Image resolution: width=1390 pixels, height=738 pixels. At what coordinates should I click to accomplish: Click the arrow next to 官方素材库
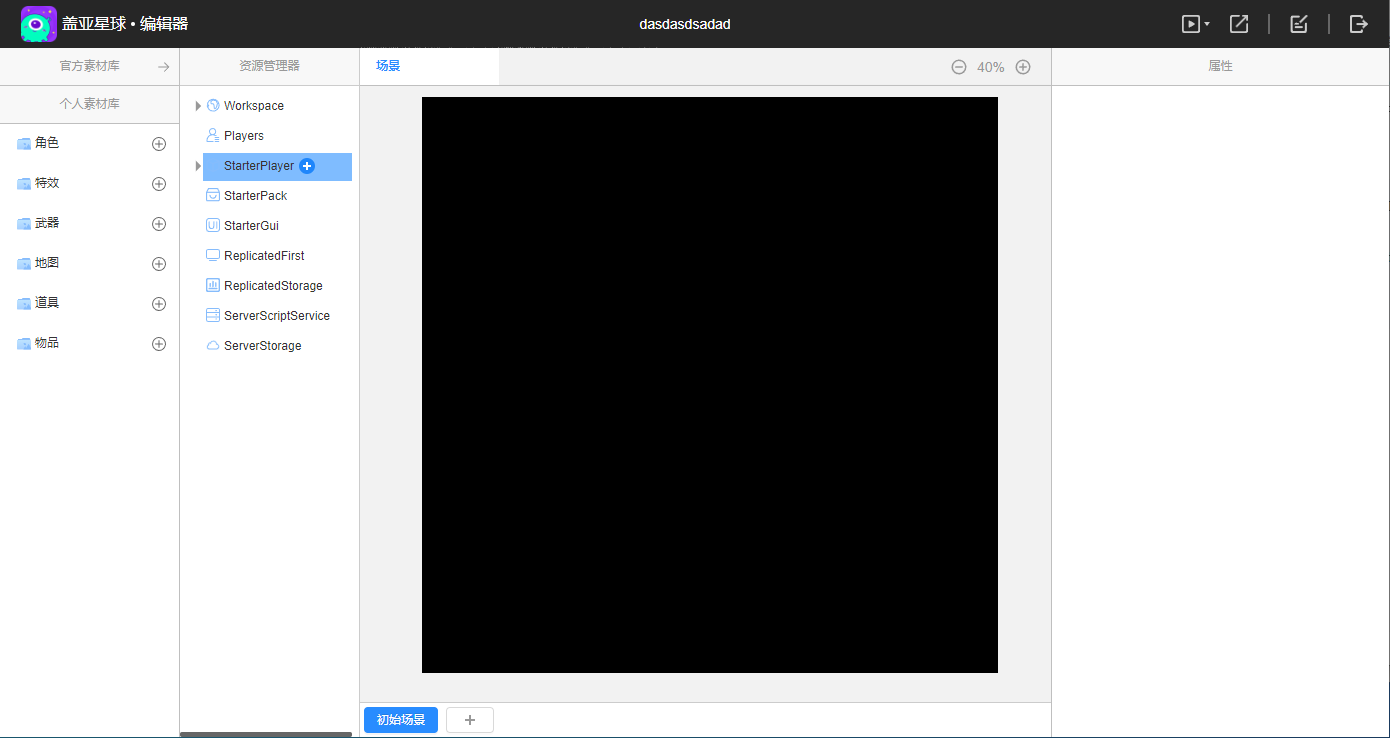pos(164,67)
